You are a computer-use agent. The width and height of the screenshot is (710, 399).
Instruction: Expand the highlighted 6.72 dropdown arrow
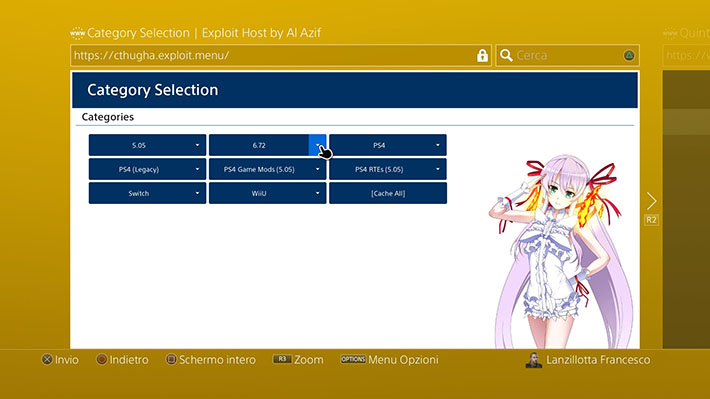317,145
